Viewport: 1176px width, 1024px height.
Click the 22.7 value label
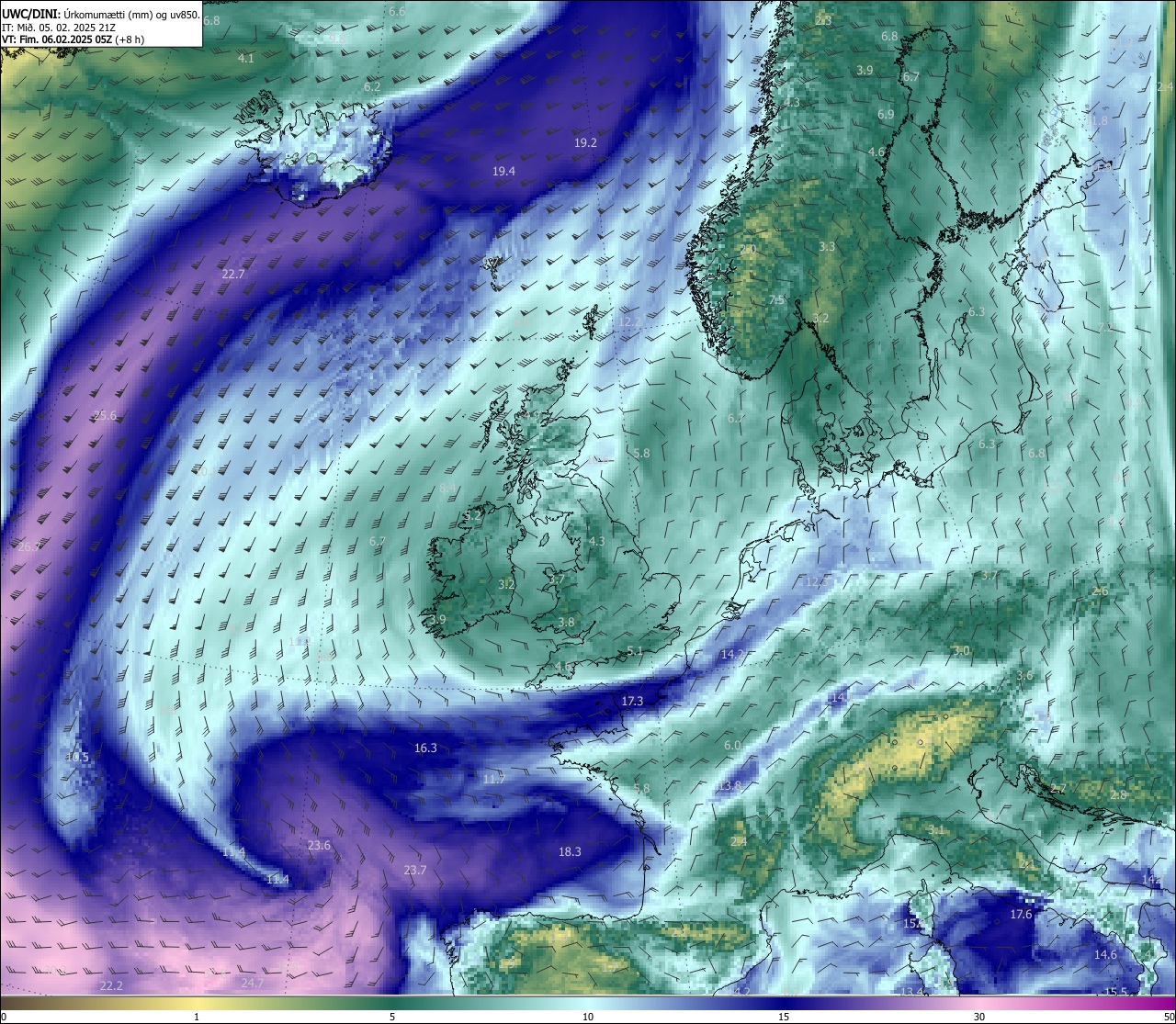point(233,274)
